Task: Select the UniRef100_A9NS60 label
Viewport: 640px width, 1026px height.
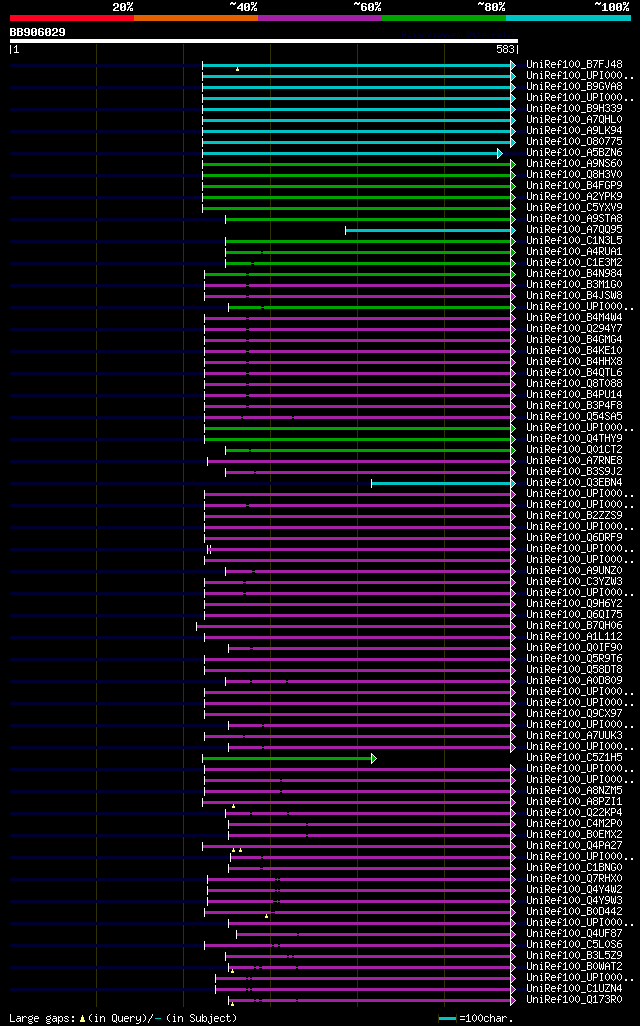Action: pyautogui.click(x=575, y=164)
